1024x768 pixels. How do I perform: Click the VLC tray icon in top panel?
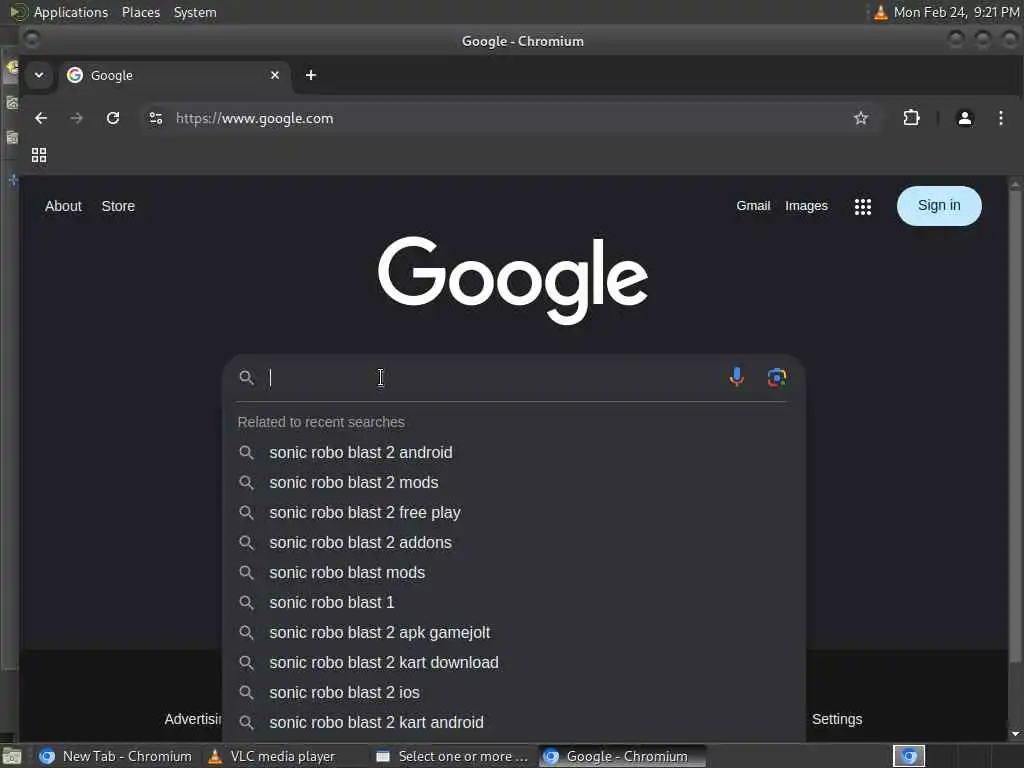[880, 12]
